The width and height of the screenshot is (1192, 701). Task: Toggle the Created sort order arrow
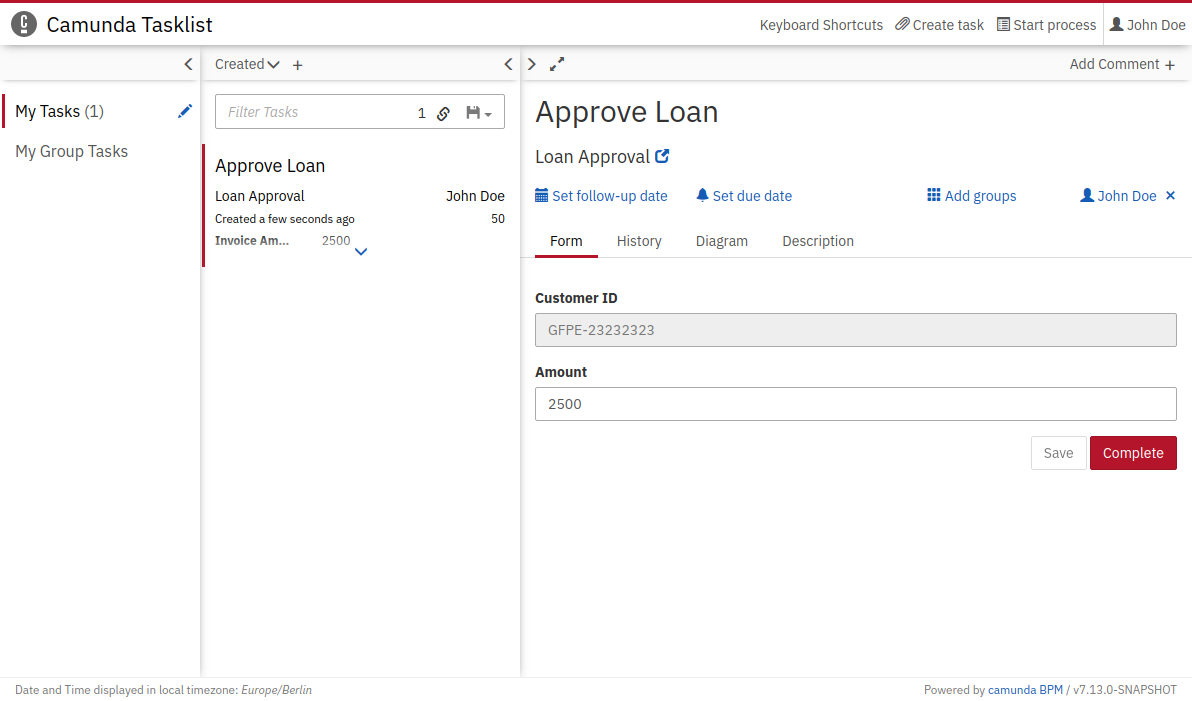[273, 65]
